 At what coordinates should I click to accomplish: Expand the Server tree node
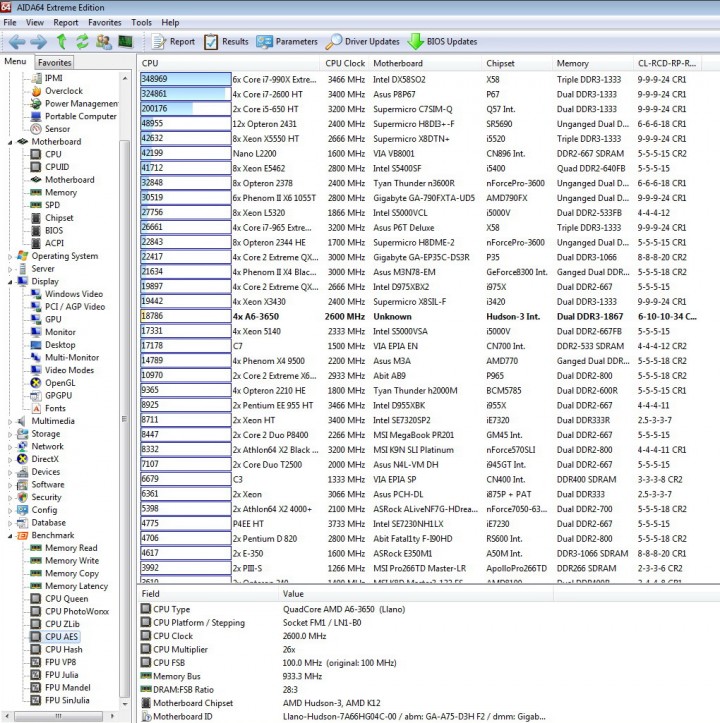pyautogui.click(x=10, y=269)
